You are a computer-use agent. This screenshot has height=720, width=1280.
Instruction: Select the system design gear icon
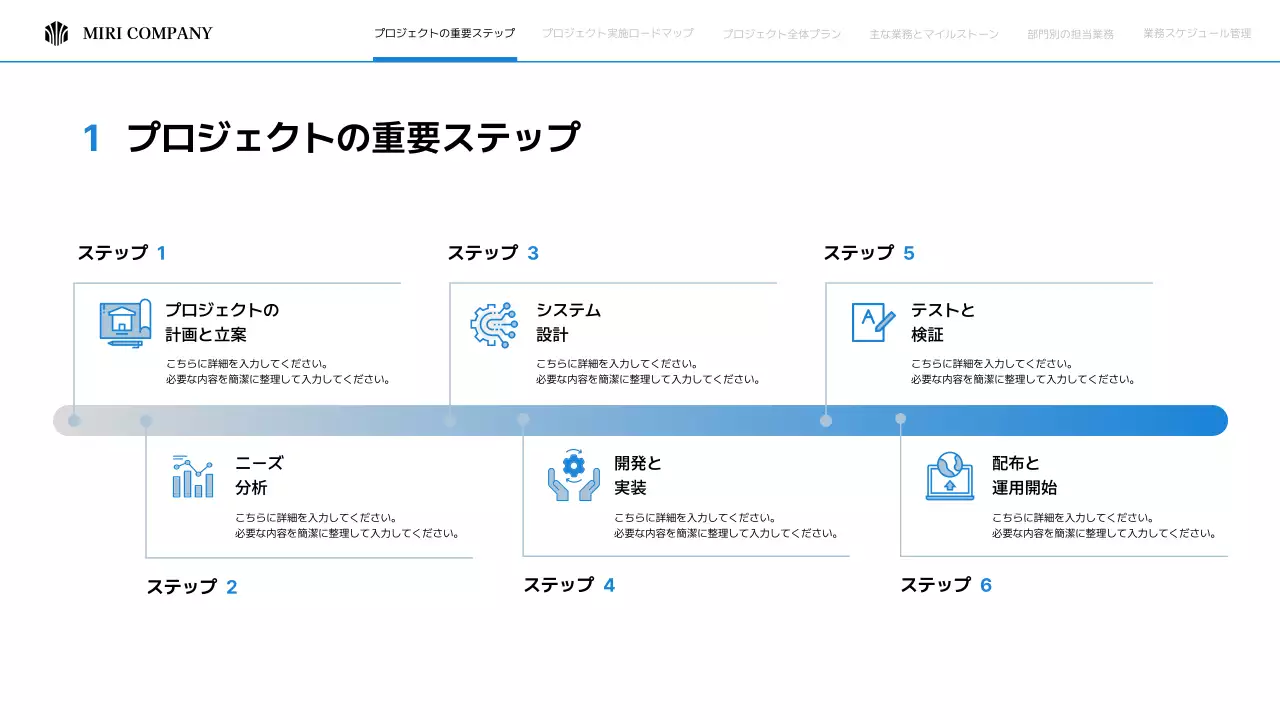tap(495, 322)
